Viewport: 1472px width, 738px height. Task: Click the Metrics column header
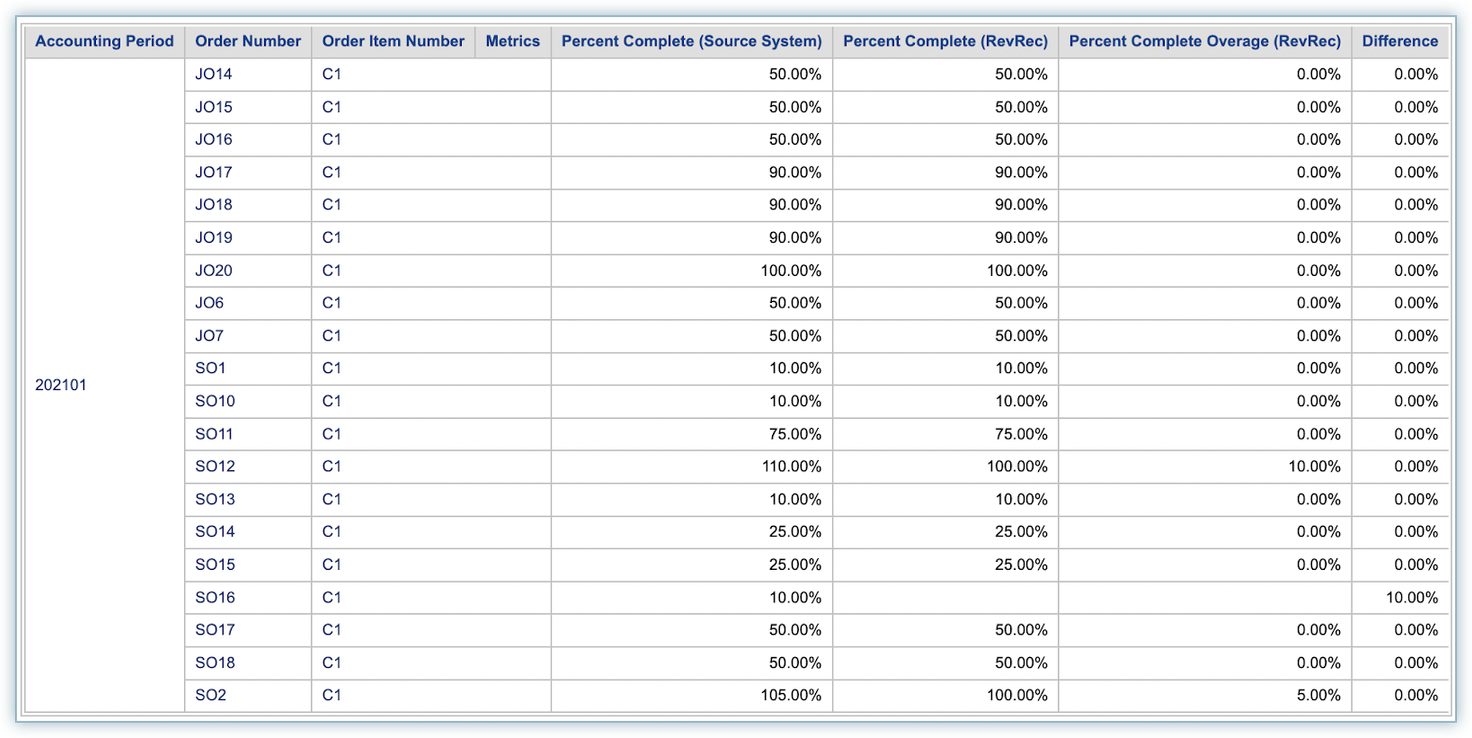(x=512, y=41)
